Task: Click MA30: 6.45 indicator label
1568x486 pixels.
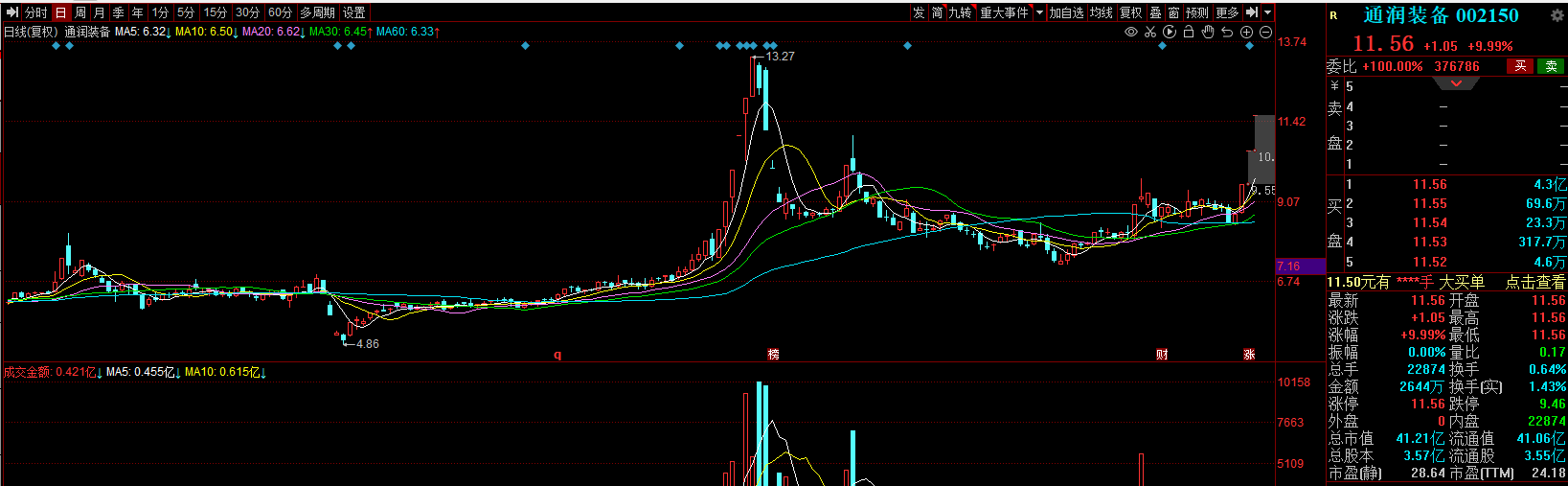Action: 341,32
